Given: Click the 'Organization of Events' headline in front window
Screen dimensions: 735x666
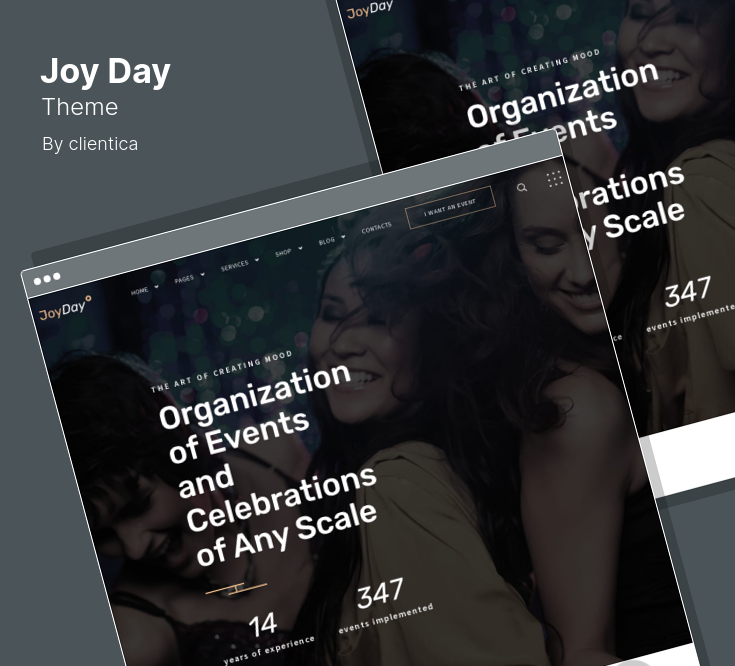Looking at the screenshot, I should tap(255, 412).
